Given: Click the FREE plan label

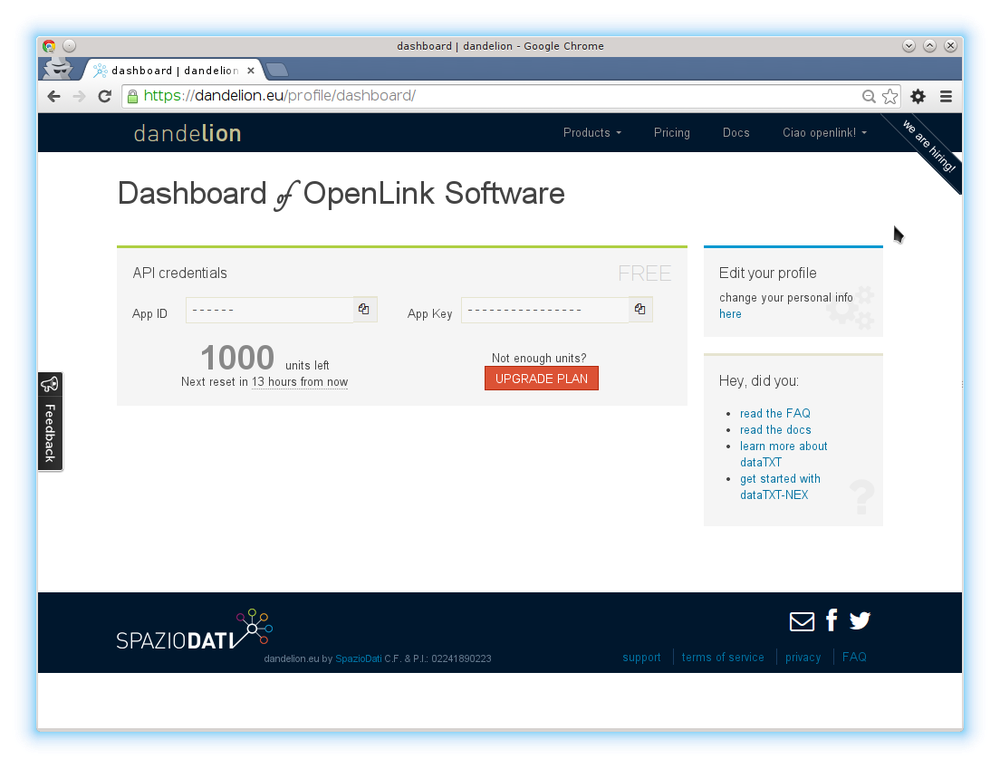Looking at the screenshot, I should [x=644, y=274].
